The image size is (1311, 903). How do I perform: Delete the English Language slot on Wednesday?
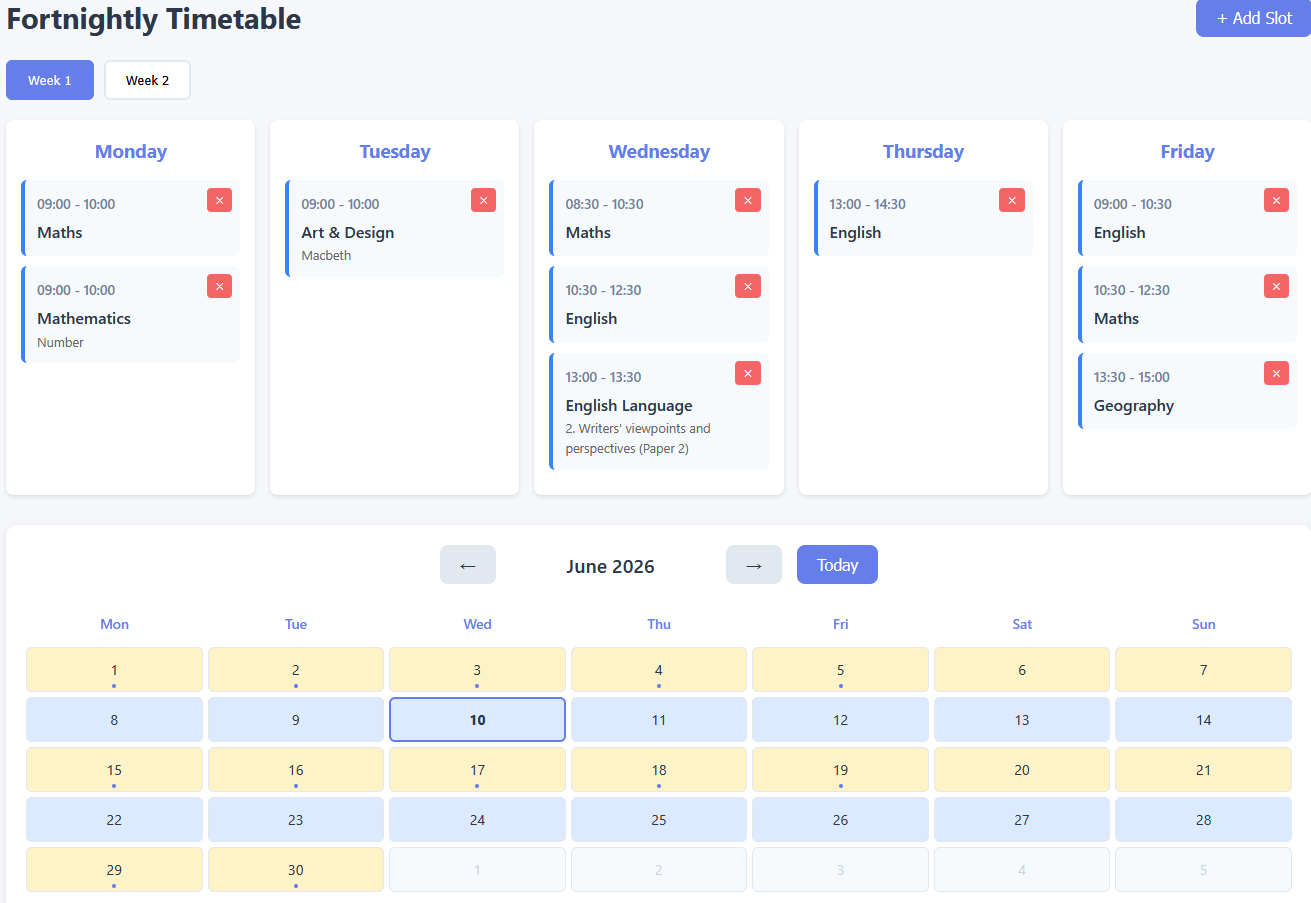point(747,373)
